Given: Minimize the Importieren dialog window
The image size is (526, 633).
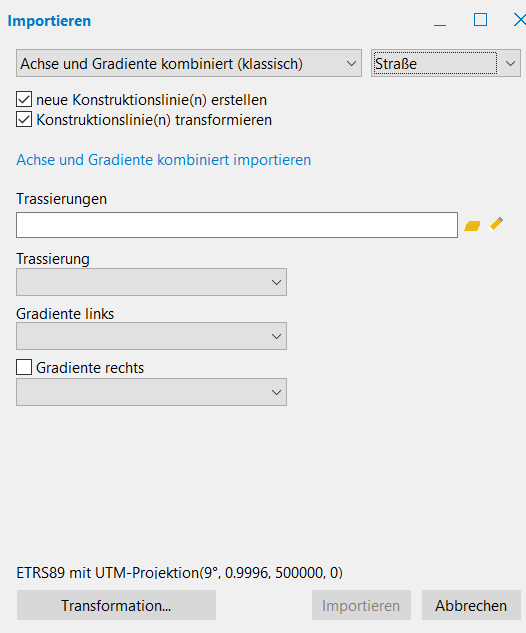Looking at the screenshot, I should (x=440, y=20).
